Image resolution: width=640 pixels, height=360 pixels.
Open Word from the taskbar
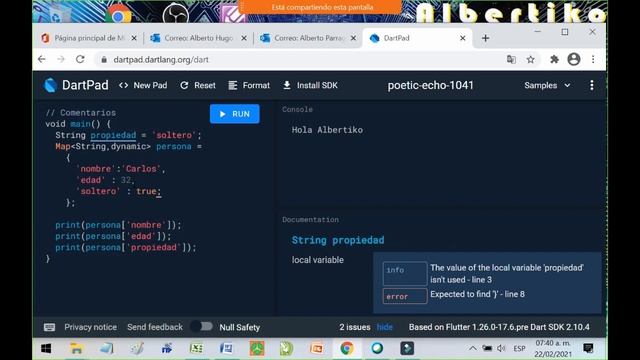(x=226, y=348)
